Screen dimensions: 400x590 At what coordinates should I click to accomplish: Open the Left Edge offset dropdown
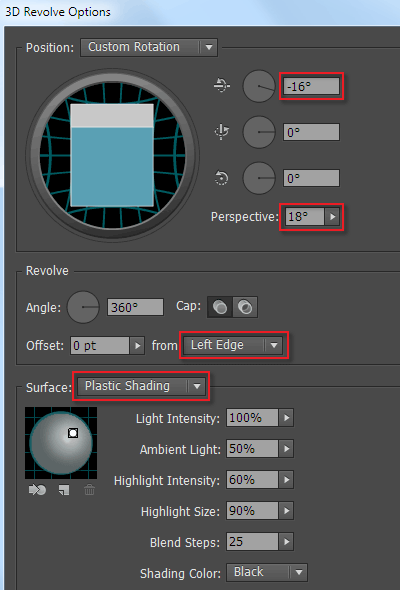[233, 345]
